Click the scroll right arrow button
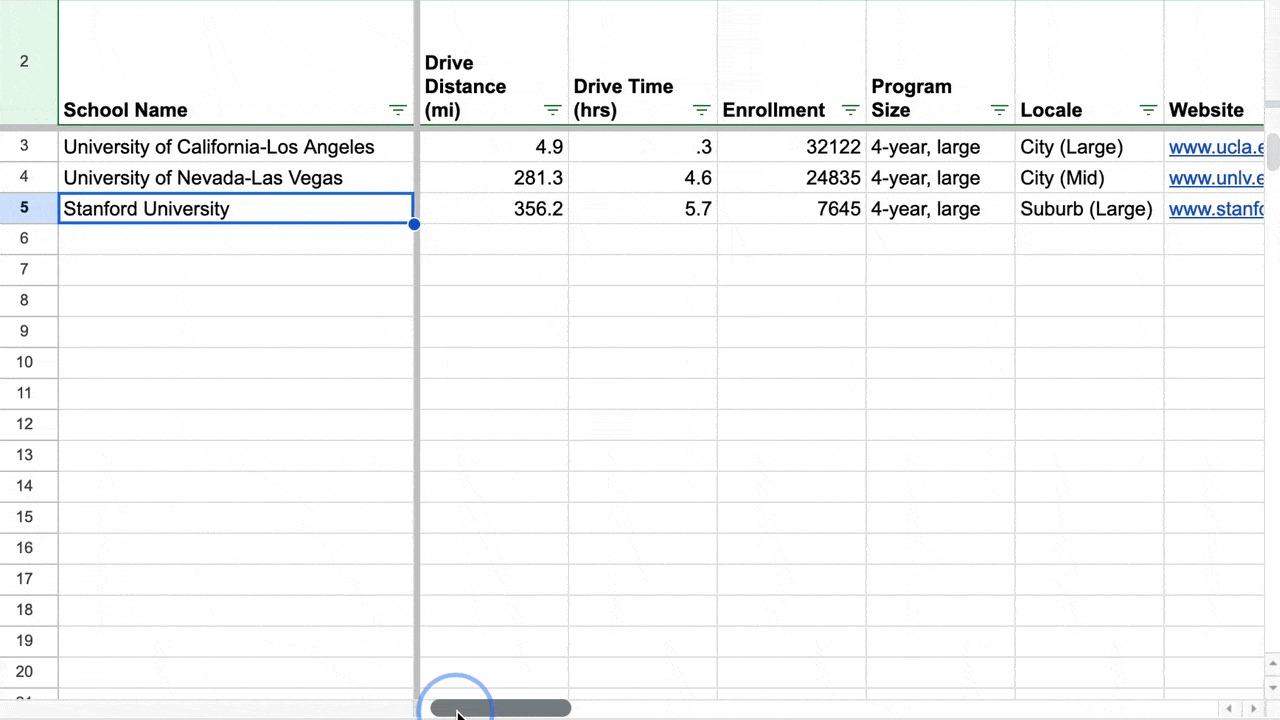 [1253, 708]
